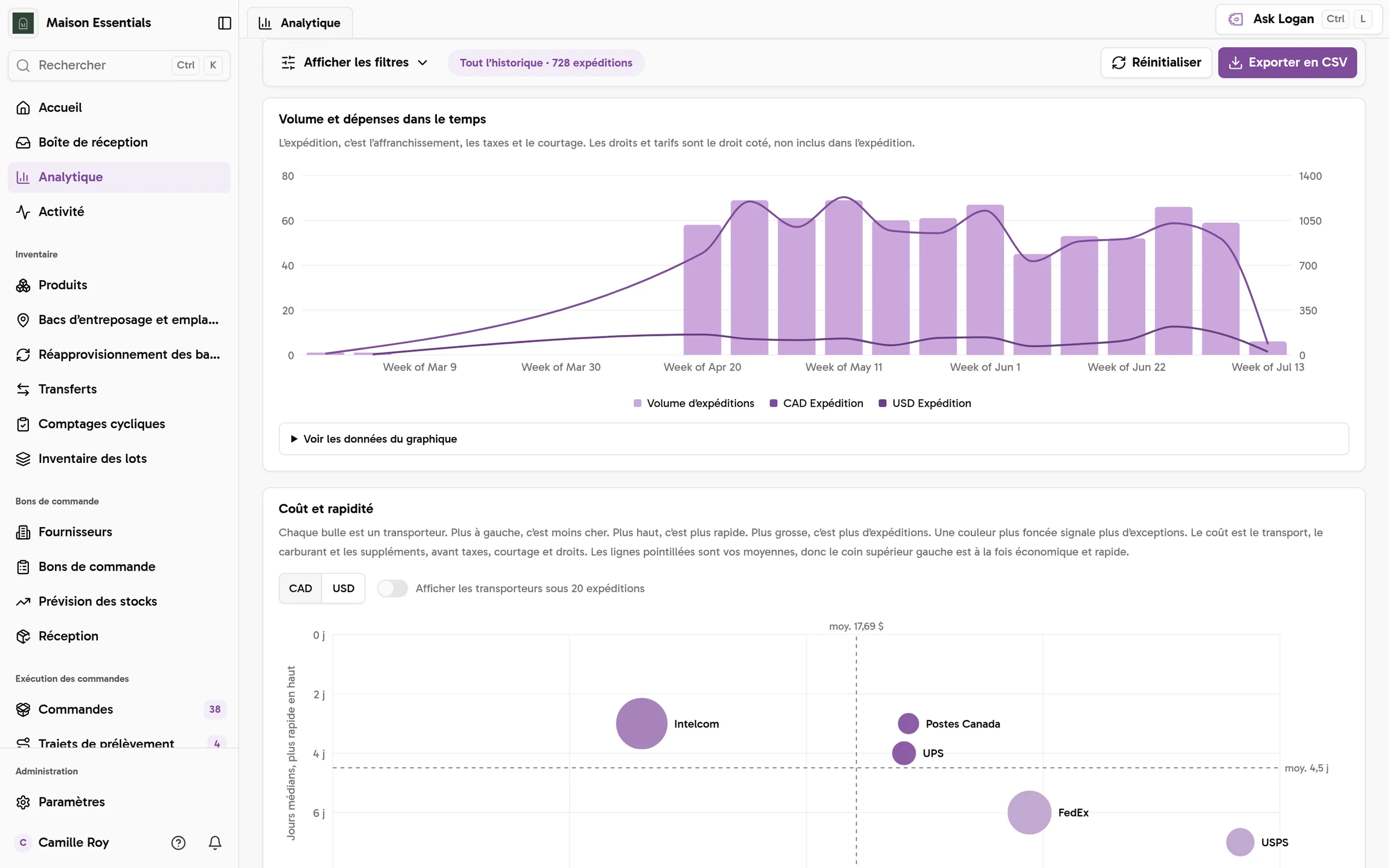The image size is (1389, 868).
Task: Click Ask Logan button
Action: (x=1298, y=19)
